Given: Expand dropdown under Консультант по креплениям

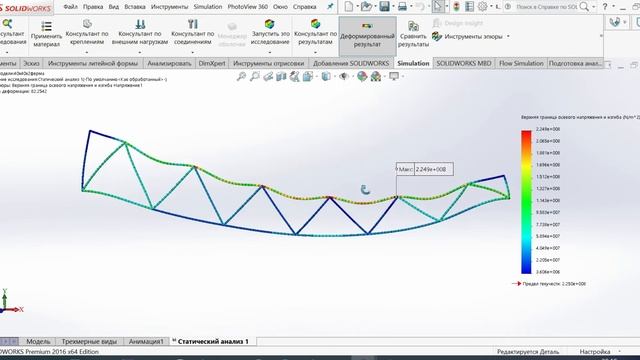Looking at the screenshot, I should (87, 52).
